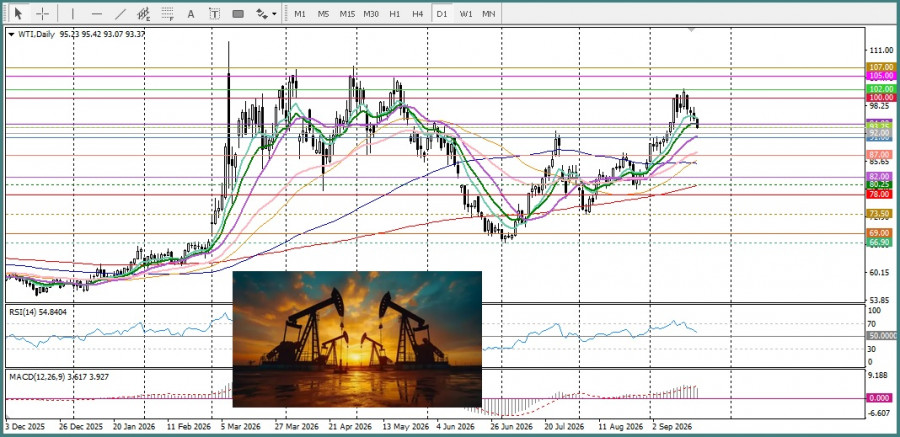Screen dimensions: 900x437
Task: Switch chart to MN timeframe
Action: pos(489,13)
